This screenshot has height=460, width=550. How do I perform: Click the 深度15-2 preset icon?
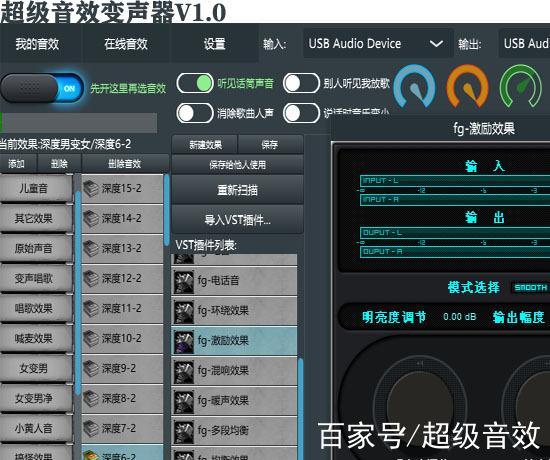pyautogui.click(x=91, y=188)
